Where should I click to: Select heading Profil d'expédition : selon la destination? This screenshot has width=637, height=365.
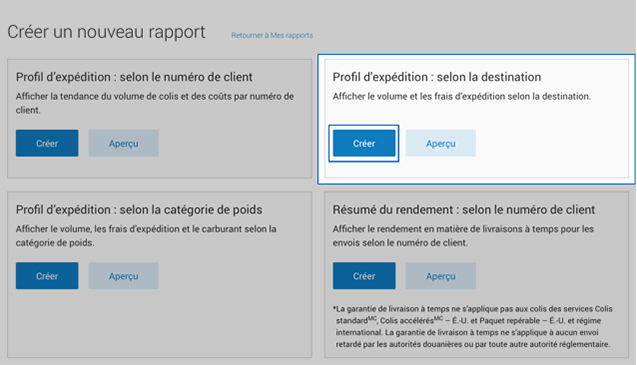click(437, 77)
